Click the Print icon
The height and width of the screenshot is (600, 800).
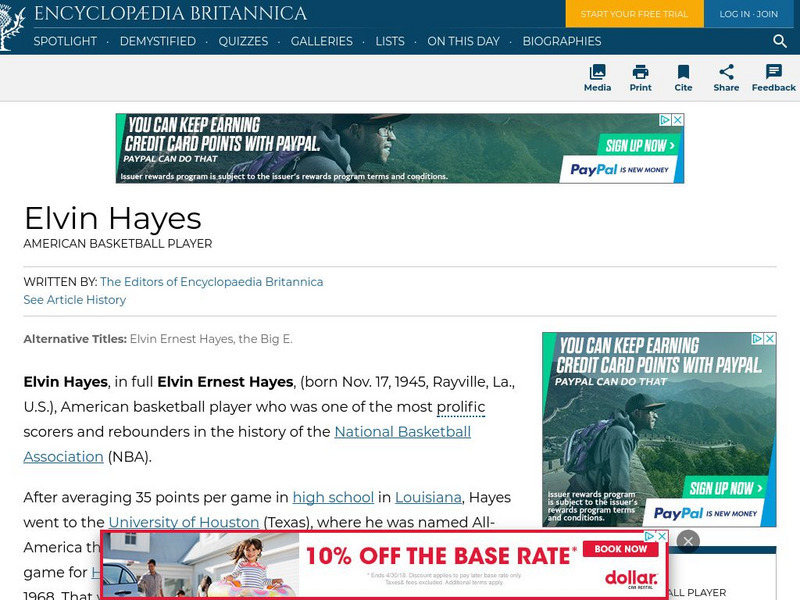click(x=640, y=78)
